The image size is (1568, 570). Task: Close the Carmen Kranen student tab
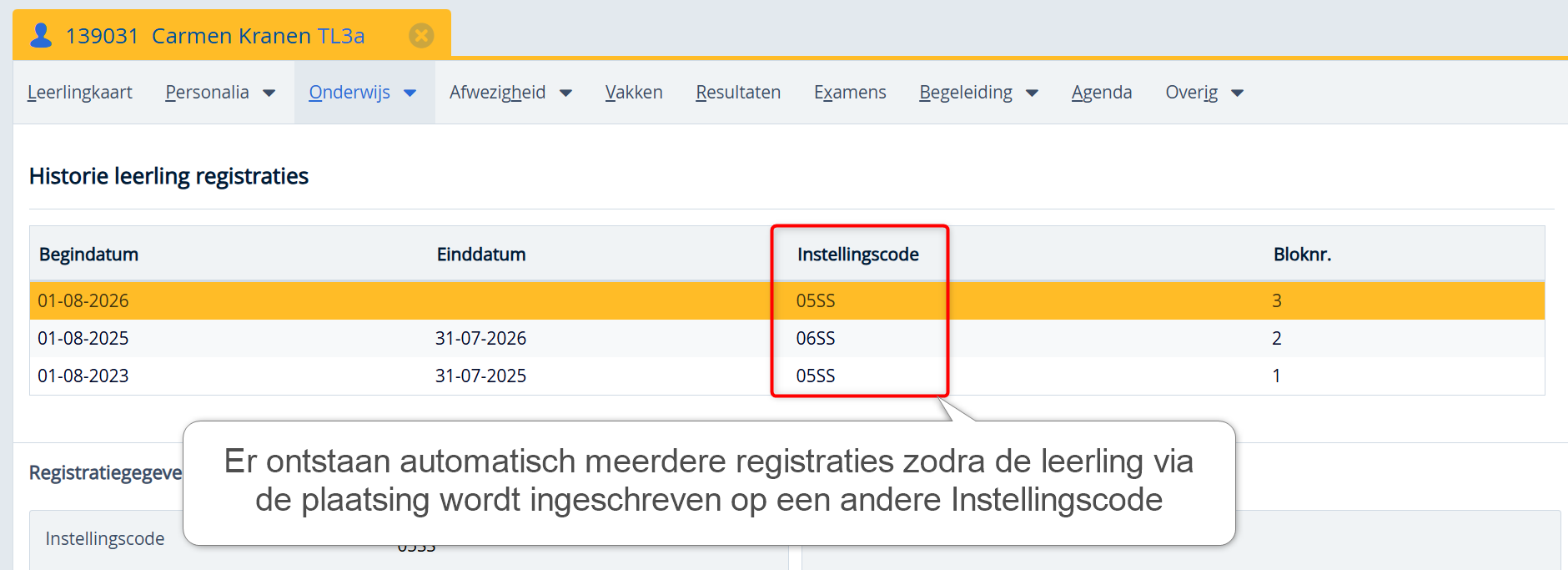coord(421,35)
